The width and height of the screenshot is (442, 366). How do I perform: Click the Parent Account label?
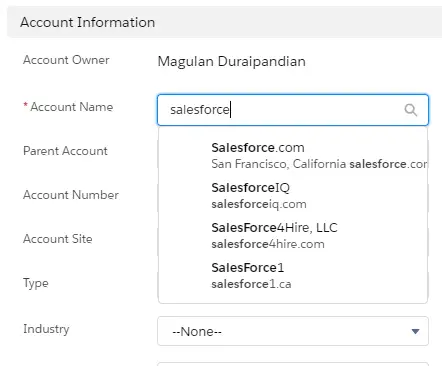click(x=65, y=151)
